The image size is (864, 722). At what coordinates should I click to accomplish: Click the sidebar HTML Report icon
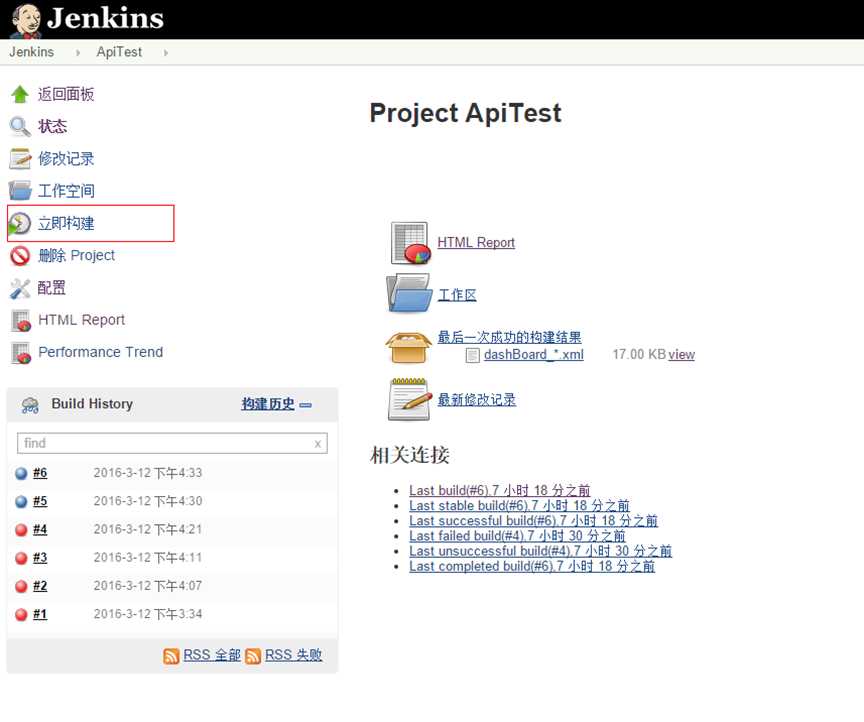tap(21, 320)
